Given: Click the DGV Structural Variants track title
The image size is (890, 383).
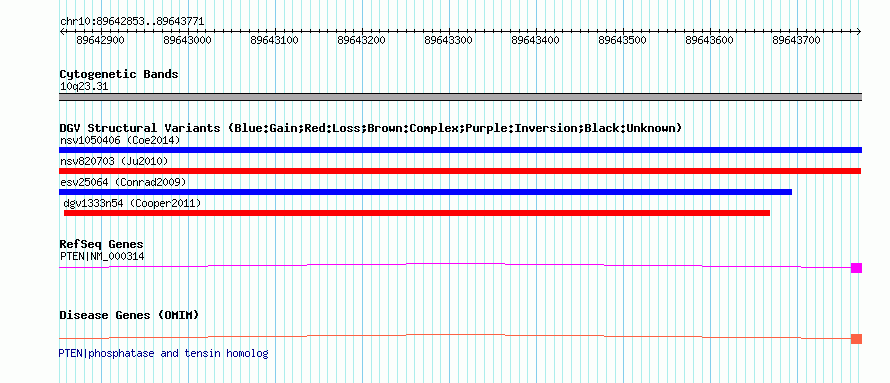Looking at the screenshot, I should coord(371,128).
